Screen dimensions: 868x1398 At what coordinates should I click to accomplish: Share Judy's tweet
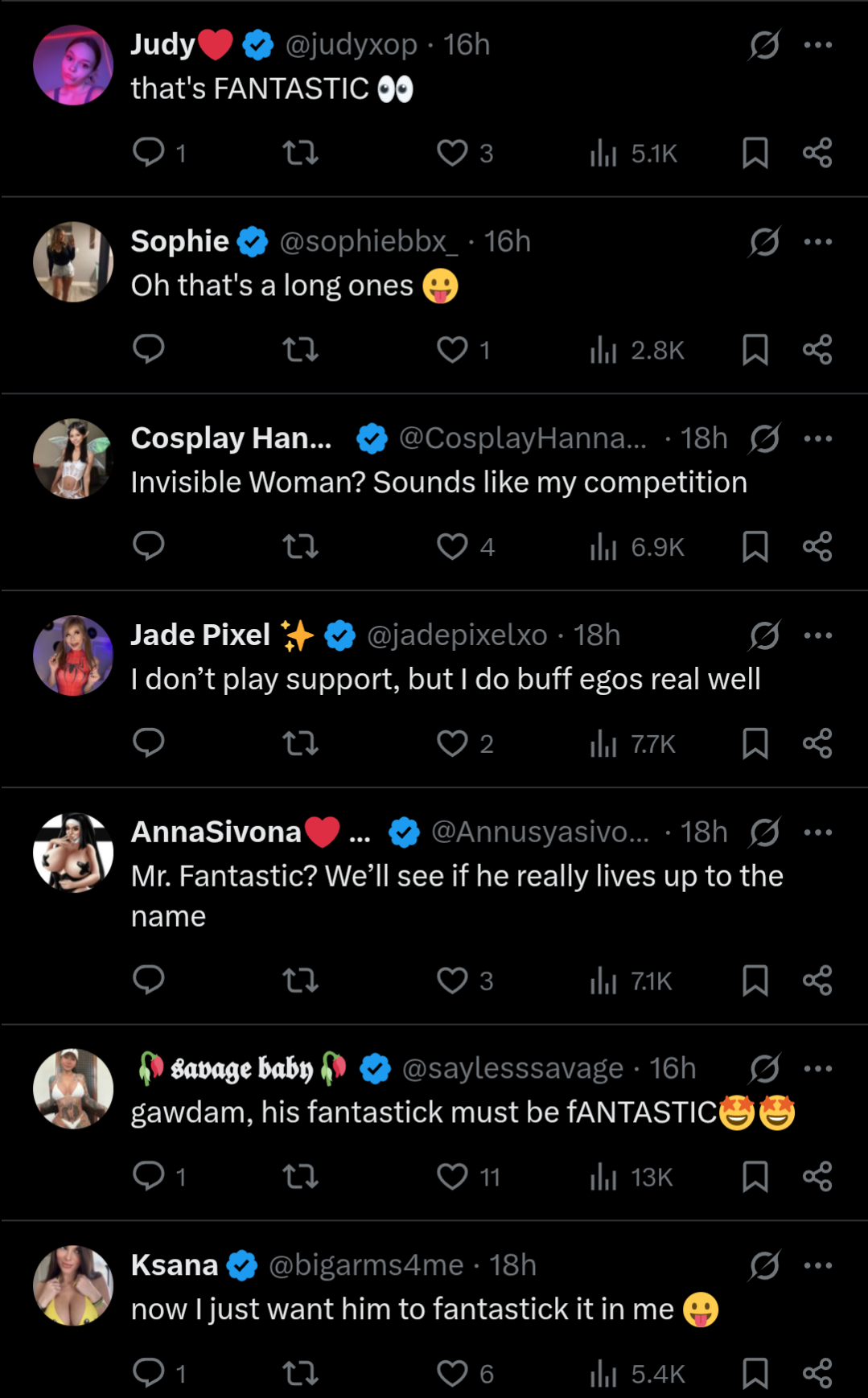817,152
